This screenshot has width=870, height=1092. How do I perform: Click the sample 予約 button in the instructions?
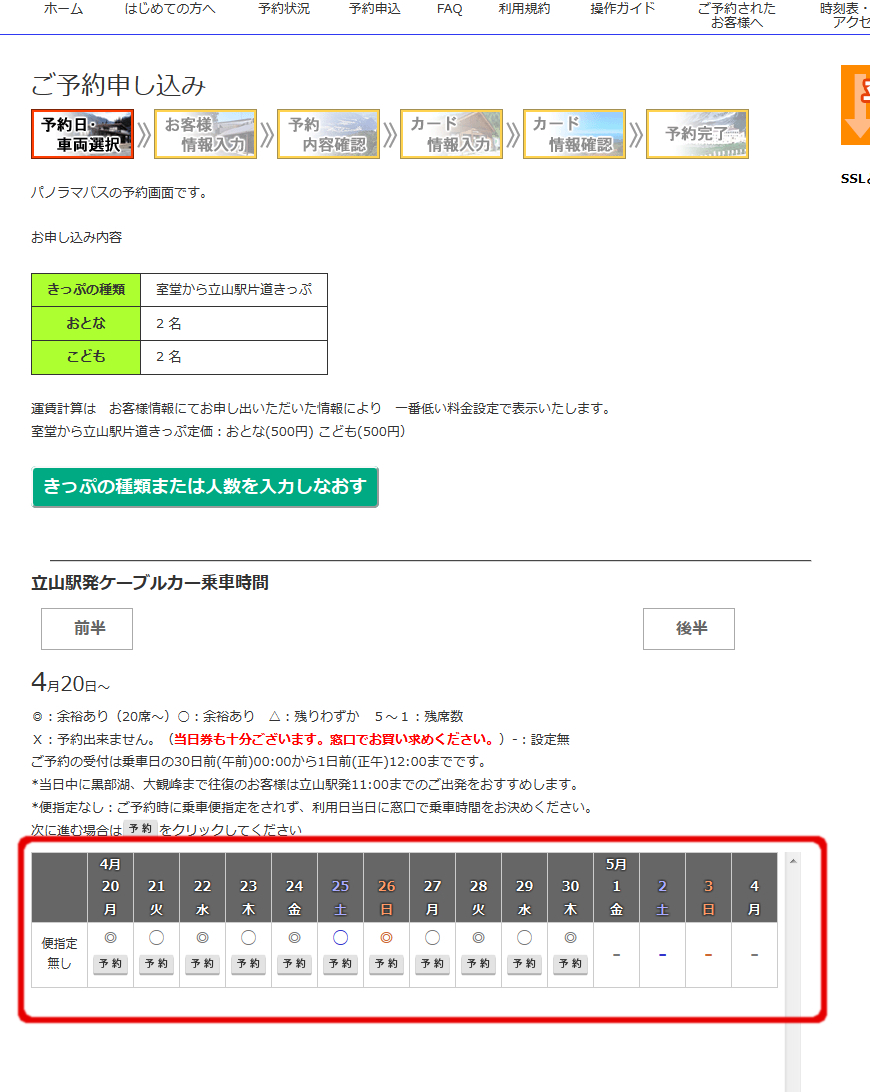(140, 828)
